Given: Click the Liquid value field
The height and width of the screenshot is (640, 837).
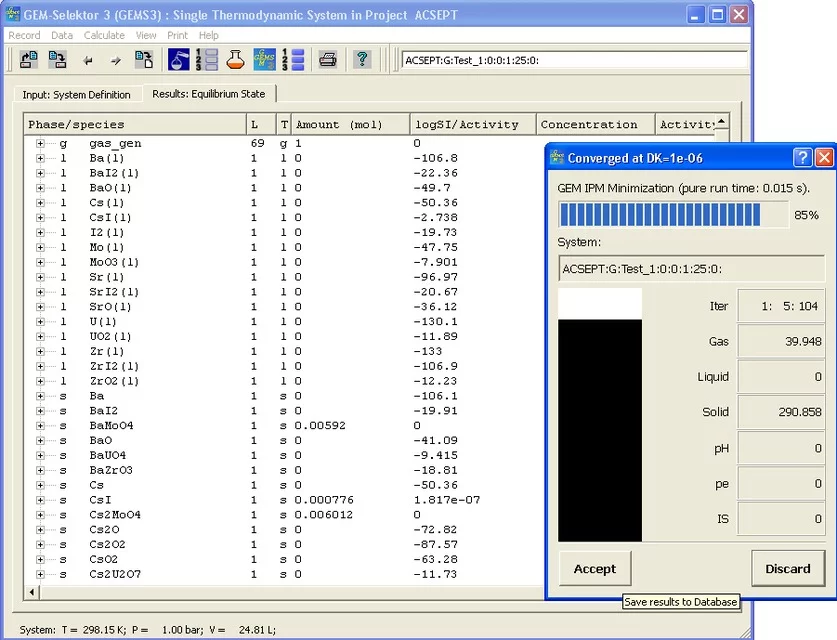Looking at the screenshot, I should (781, 376).
